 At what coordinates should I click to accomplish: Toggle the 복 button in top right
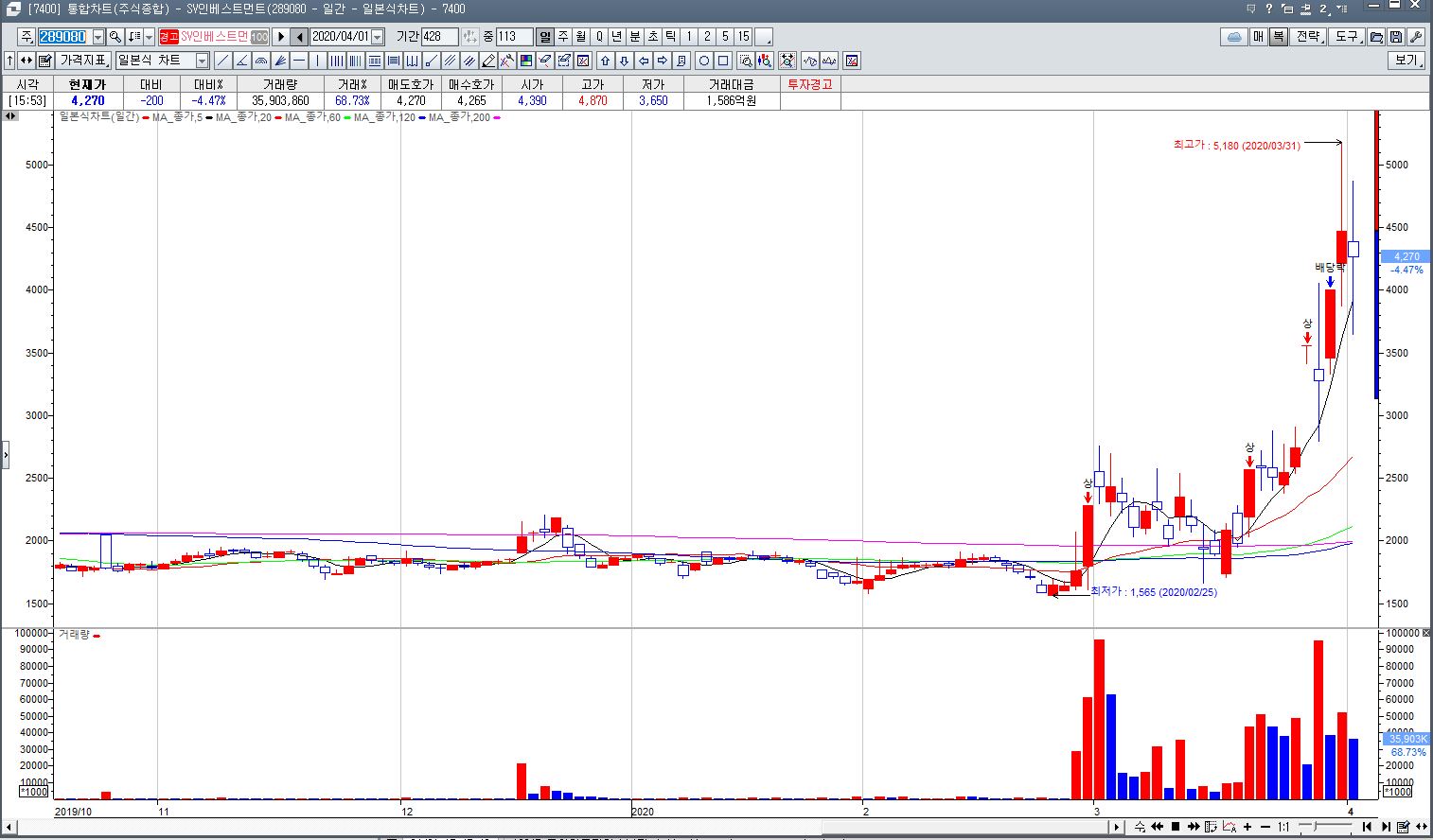[x=1278, y=37]
